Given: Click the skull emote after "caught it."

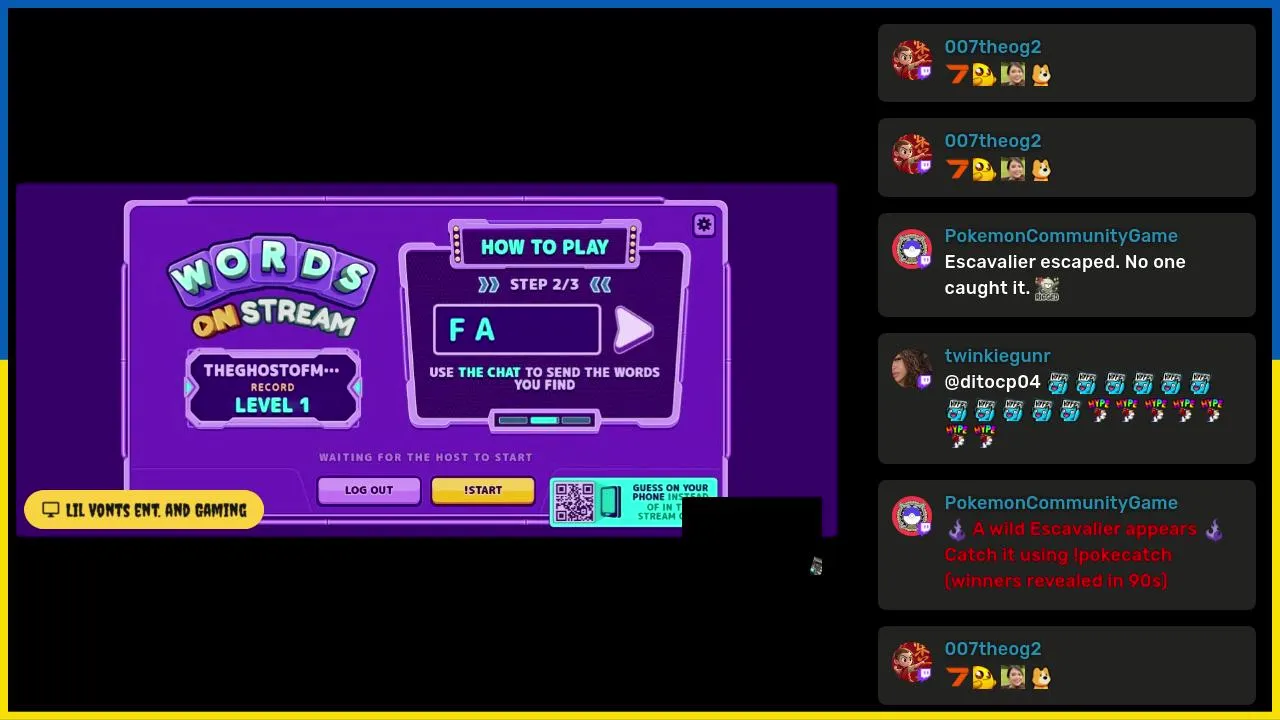Looking at the screenshot, I should coord(1047,289).
